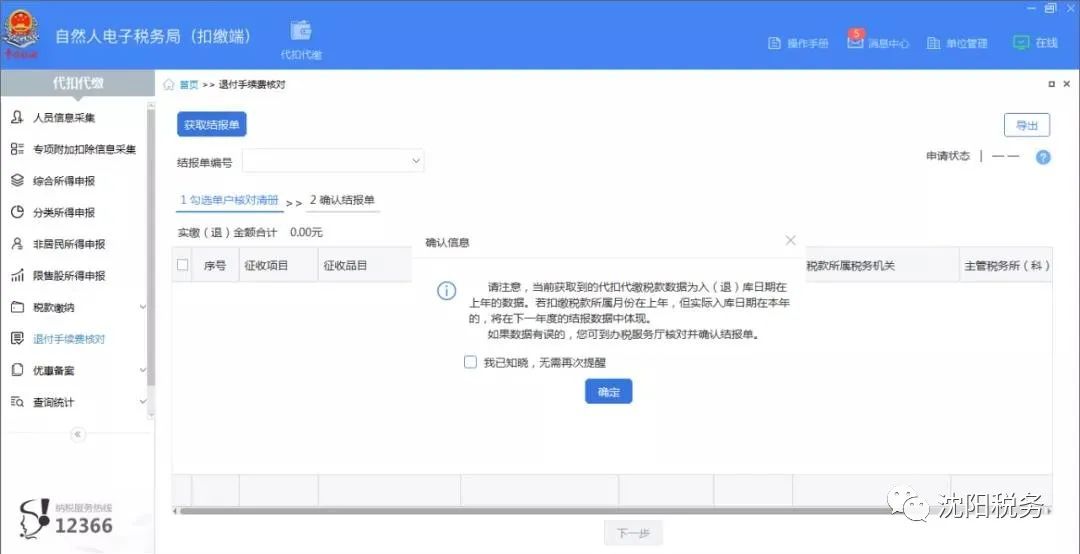Switch to 1 勾选单户核对清册 step tab
Image resolution: width=1080 pixels, height=554 pixels.
(229, 201)
